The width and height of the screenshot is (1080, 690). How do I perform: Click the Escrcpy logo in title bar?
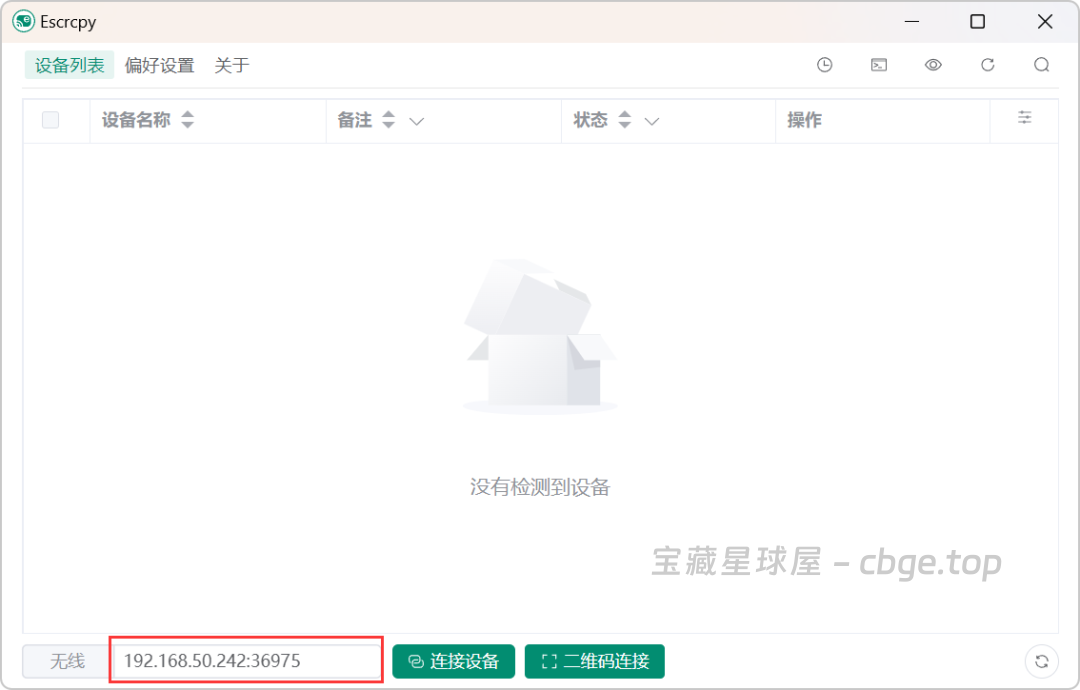pos(22,21)
